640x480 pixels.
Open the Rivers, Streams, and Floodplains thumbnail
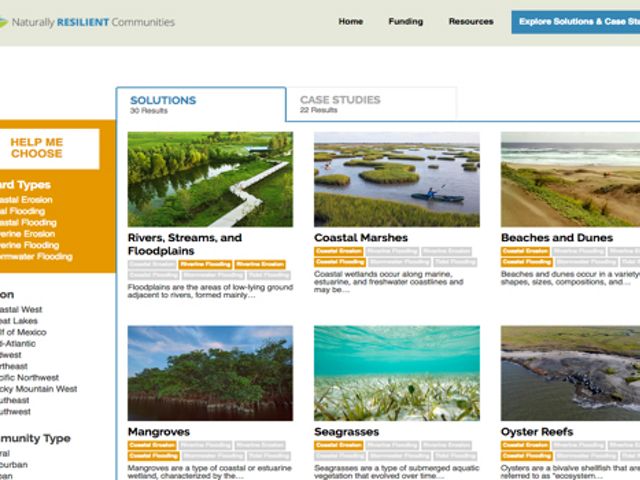click(210, 179)
